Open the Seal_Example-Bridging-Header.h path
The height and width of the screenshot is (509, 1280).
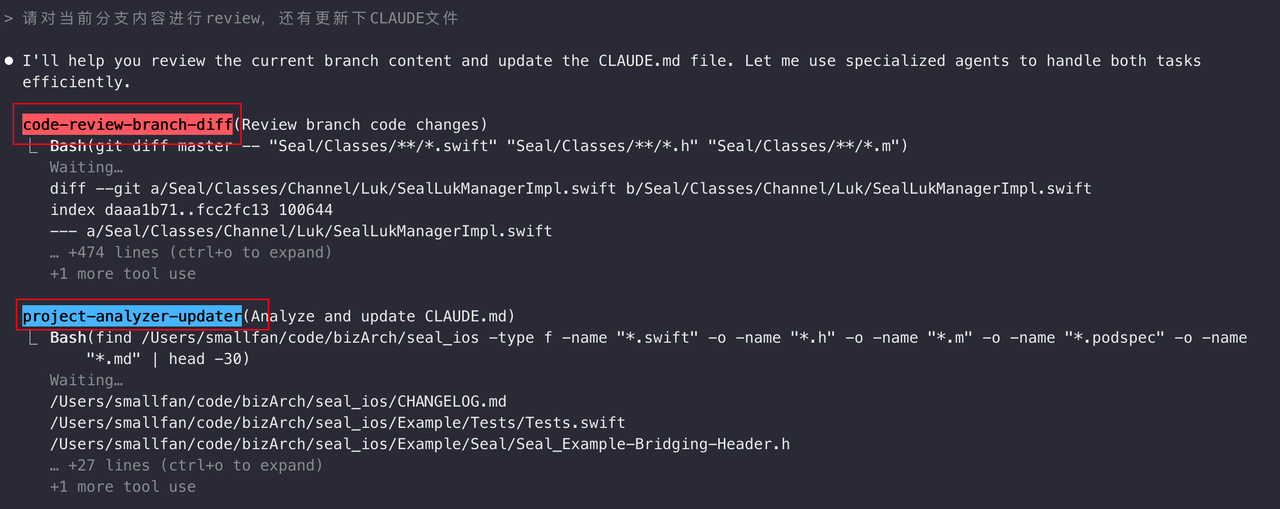[419, 443]
